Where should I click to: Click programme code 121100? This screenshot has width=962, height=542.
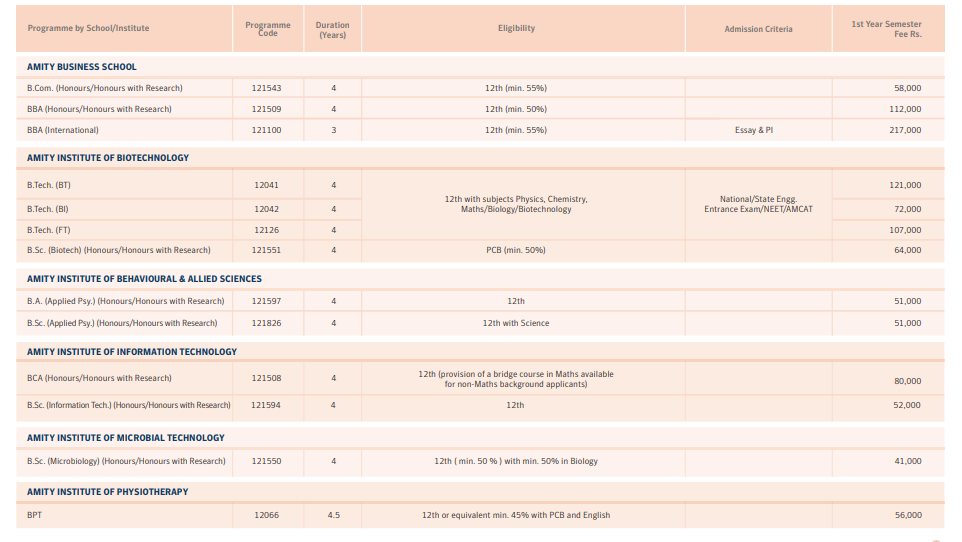(x=266, y=130)
